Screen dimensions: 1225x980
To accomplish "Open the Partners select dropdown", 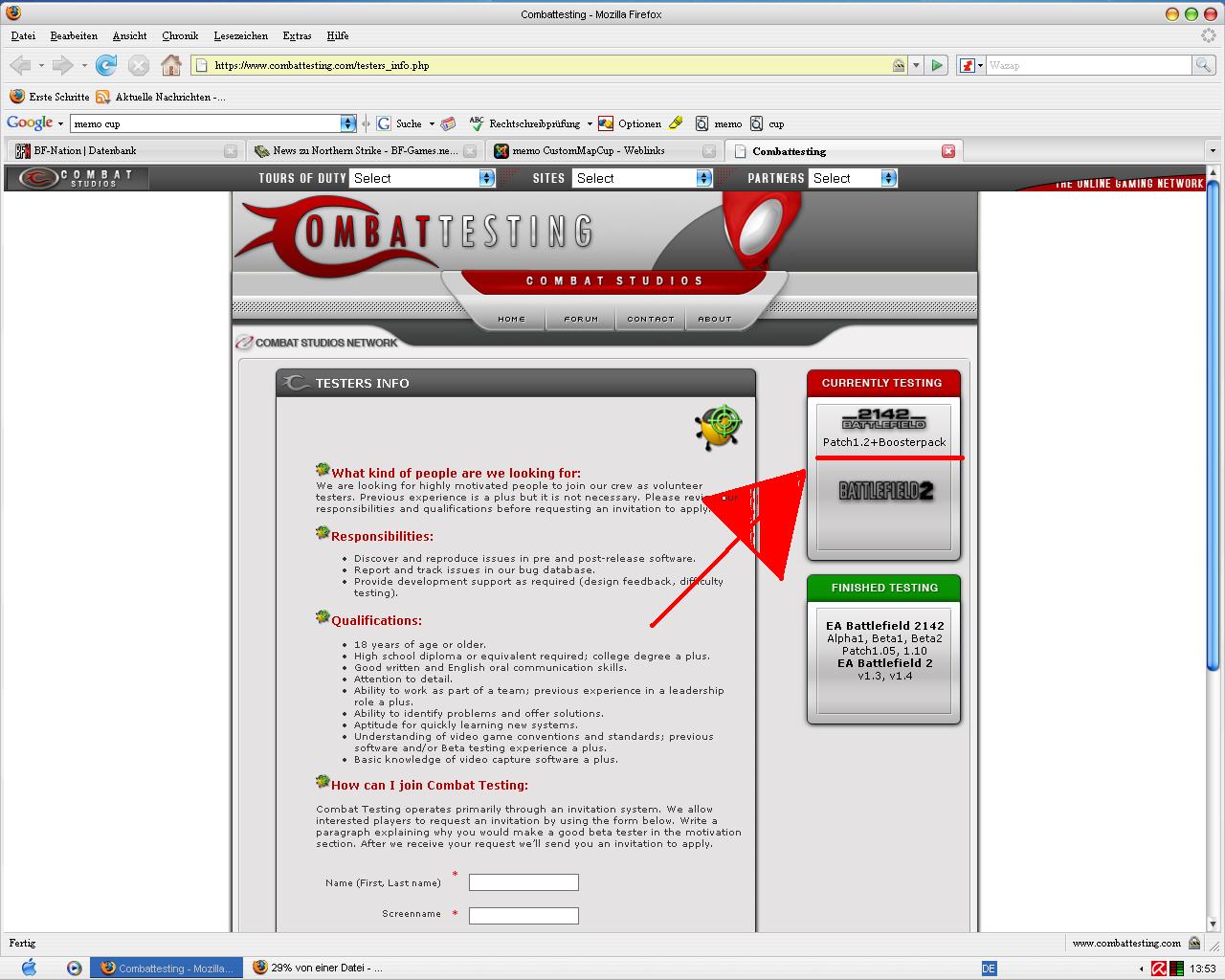I will 853,178.
